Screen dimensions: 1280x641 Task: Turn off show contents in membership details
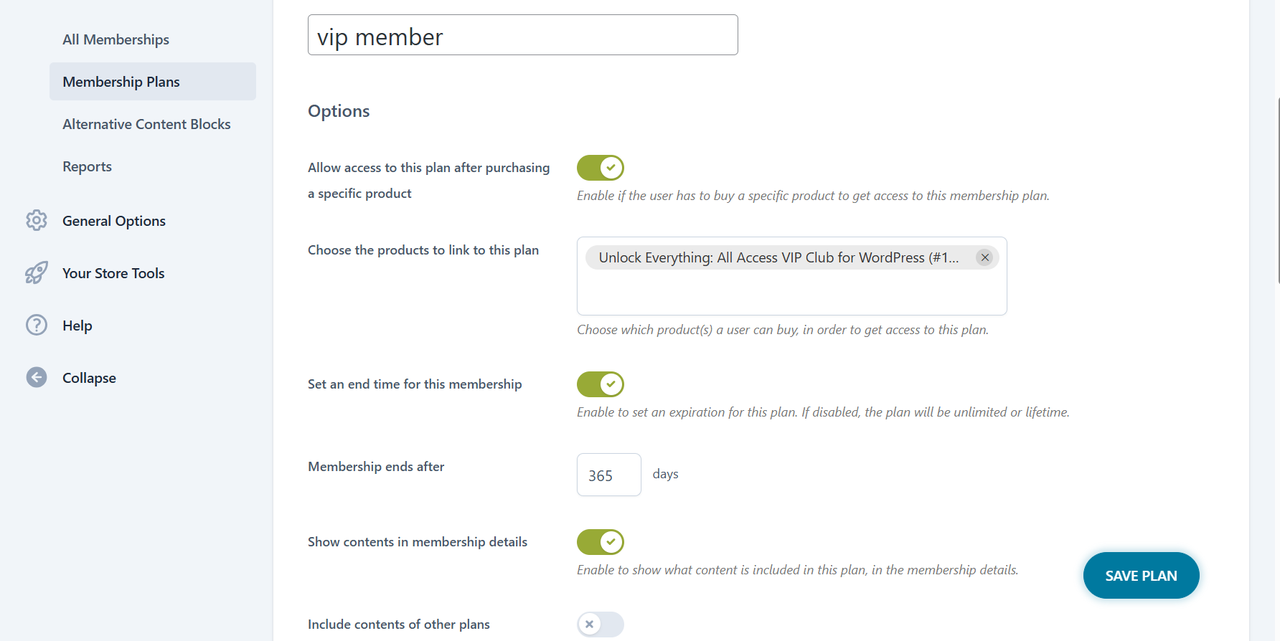[600, 542]
